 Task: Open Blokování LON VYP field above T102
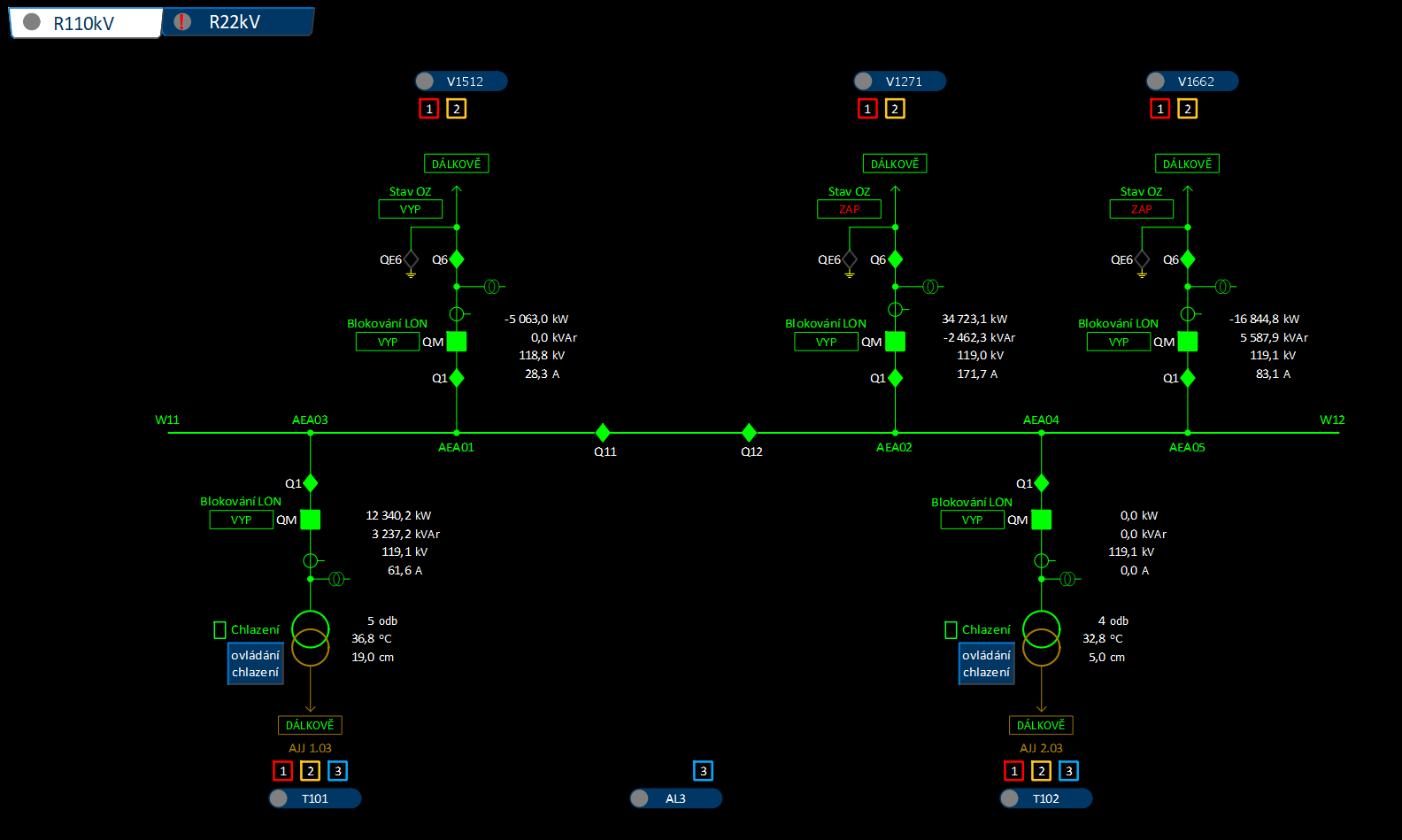coord(972,520)
